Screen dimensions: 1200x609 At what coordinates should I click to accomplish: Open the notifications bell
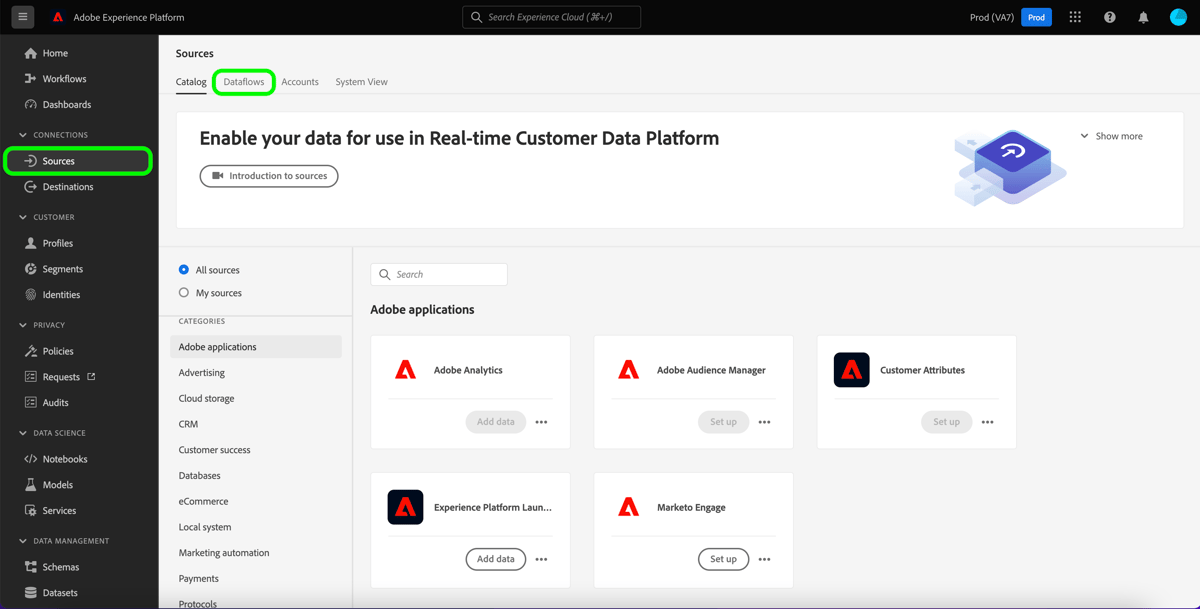[1143, 16]
